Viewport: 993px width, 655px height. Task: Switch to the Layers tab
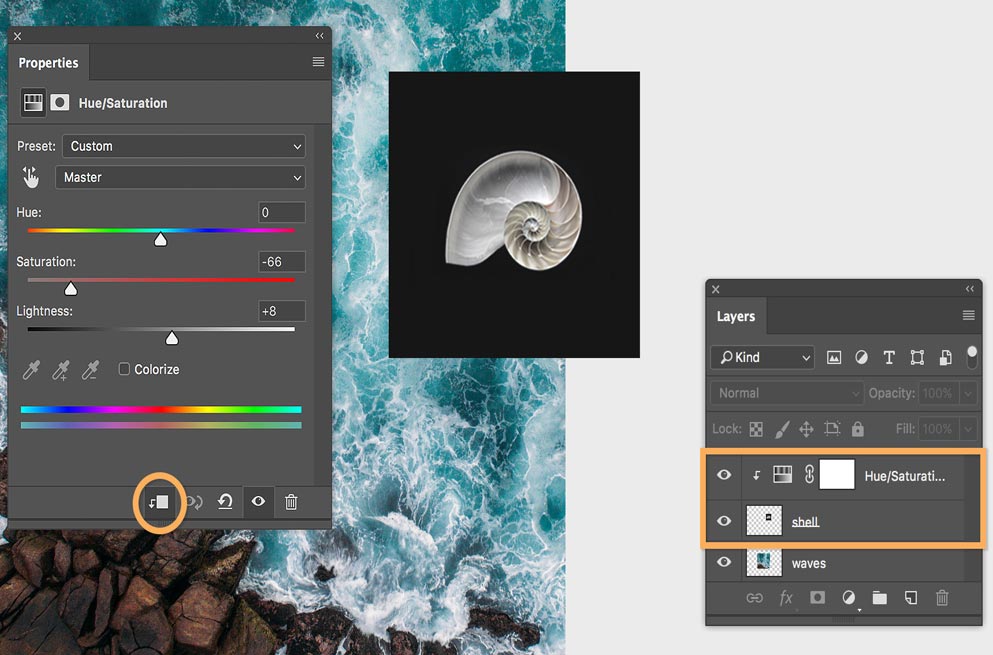[x=736, y=316]
